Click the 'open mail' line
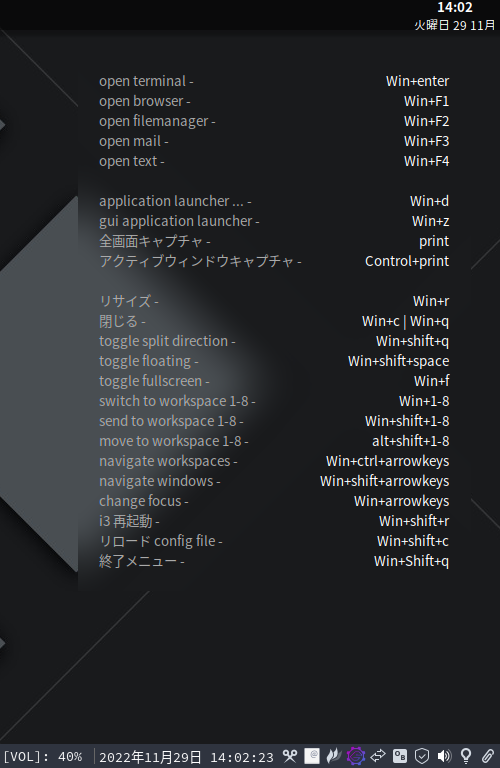The image size is (500, 768). click(x=134, y=141)
